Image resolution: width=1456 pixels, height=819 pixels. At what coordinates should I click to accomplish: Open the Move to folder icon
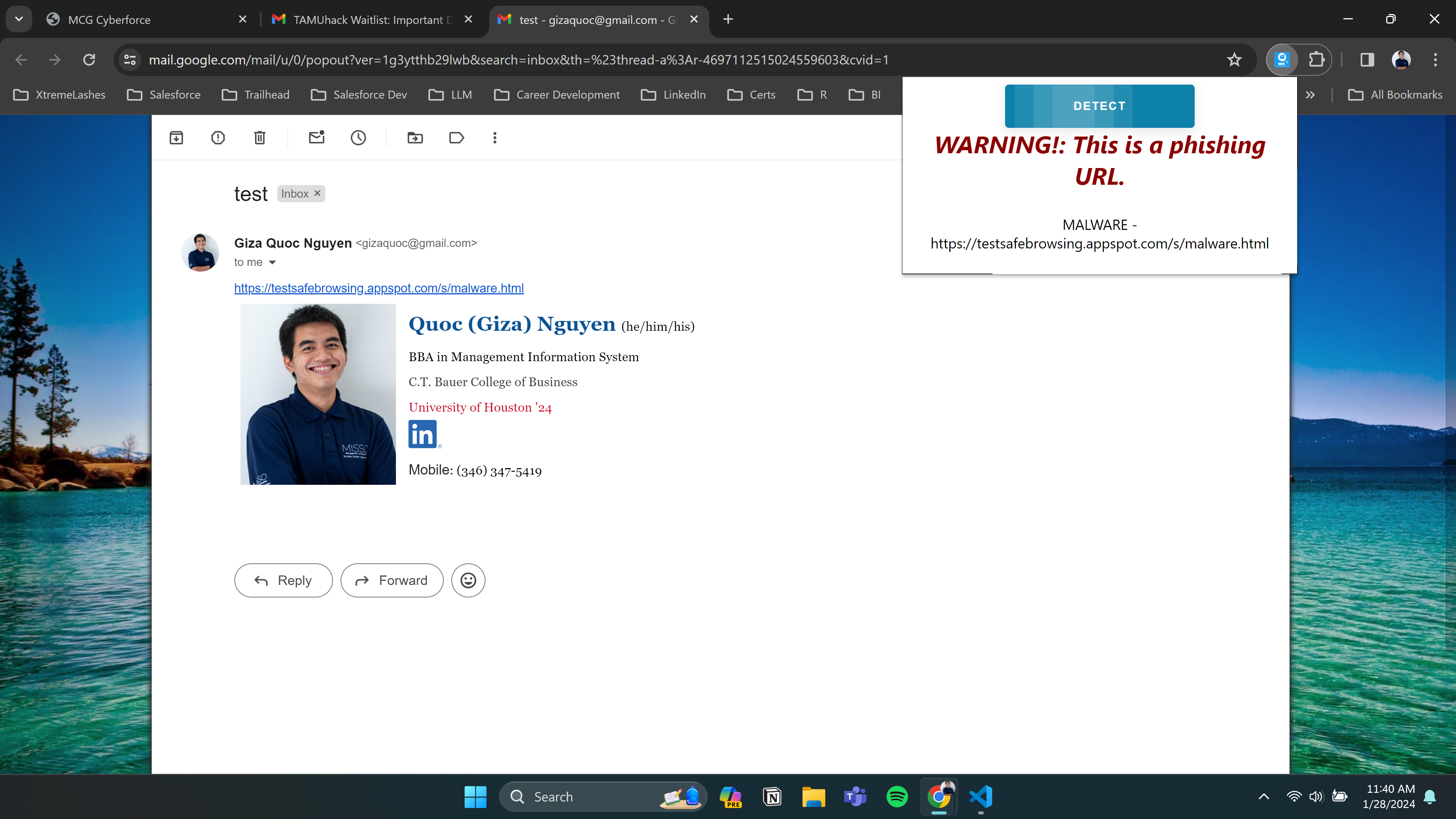(x=415, y=137)
